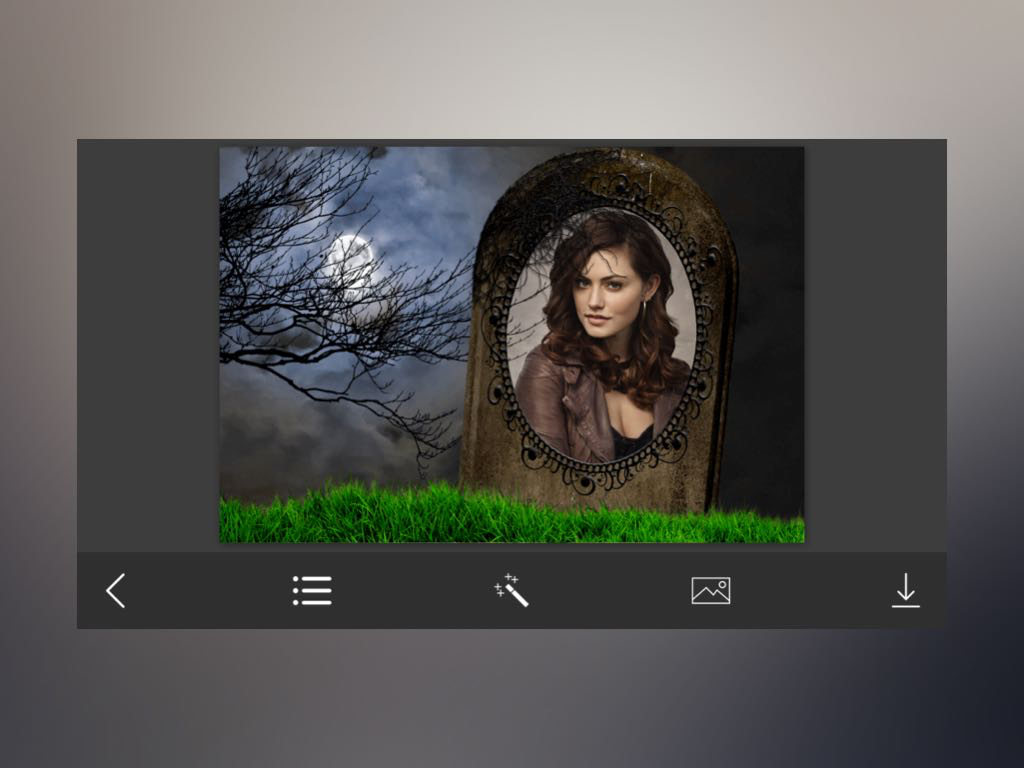Viewport: 1024px width, 768px height.
Task: Go back using the left arrow icon
Action: 116,591
